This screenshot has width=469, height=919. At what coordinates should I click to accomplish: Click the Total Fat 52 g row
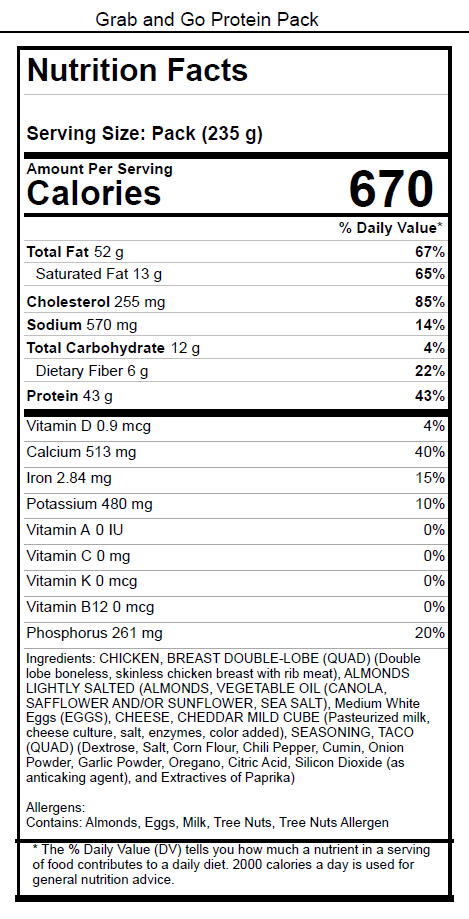click(x=236, y=252)
